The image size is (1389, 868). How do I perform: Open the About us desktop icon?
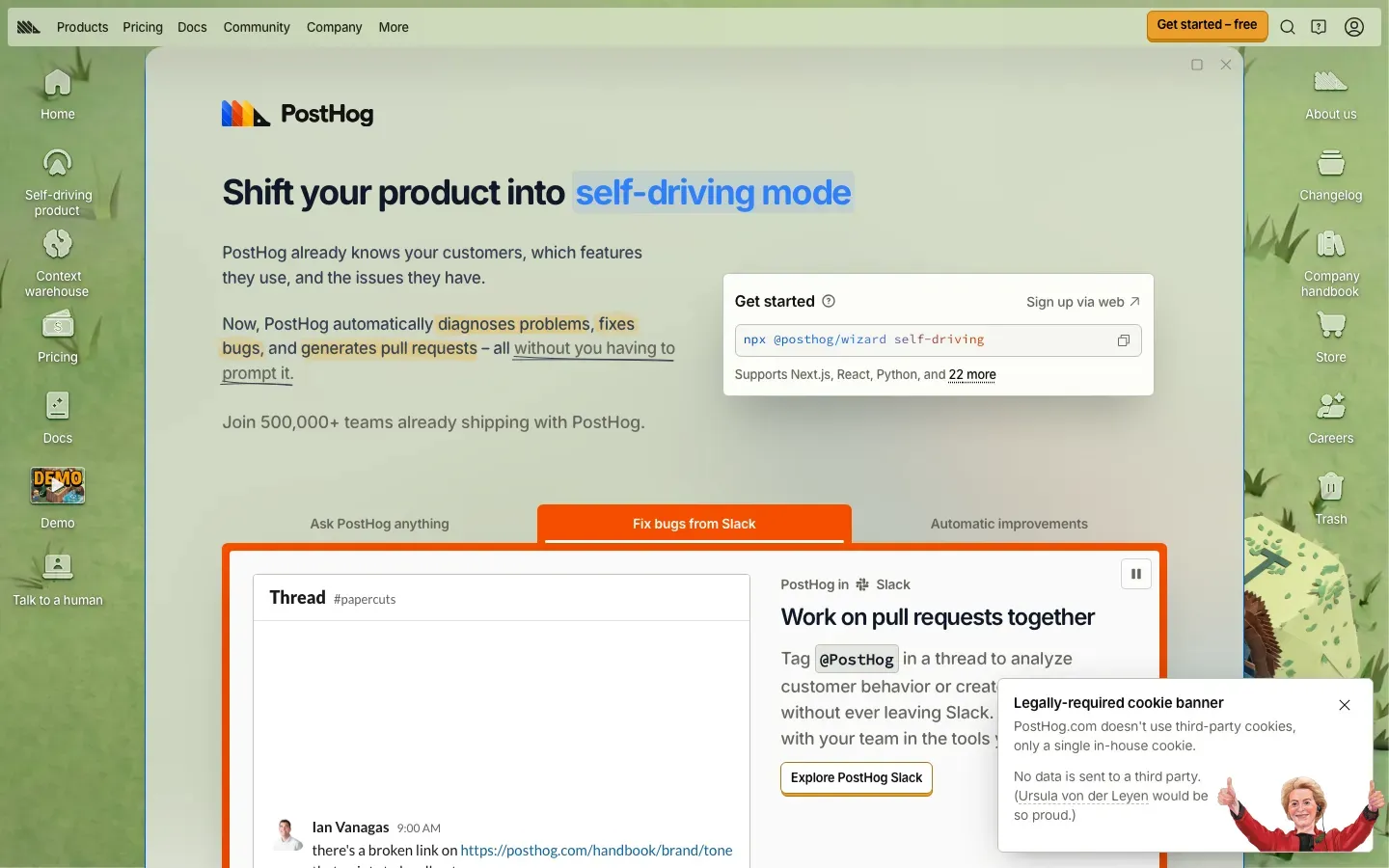coord(1331,94)
